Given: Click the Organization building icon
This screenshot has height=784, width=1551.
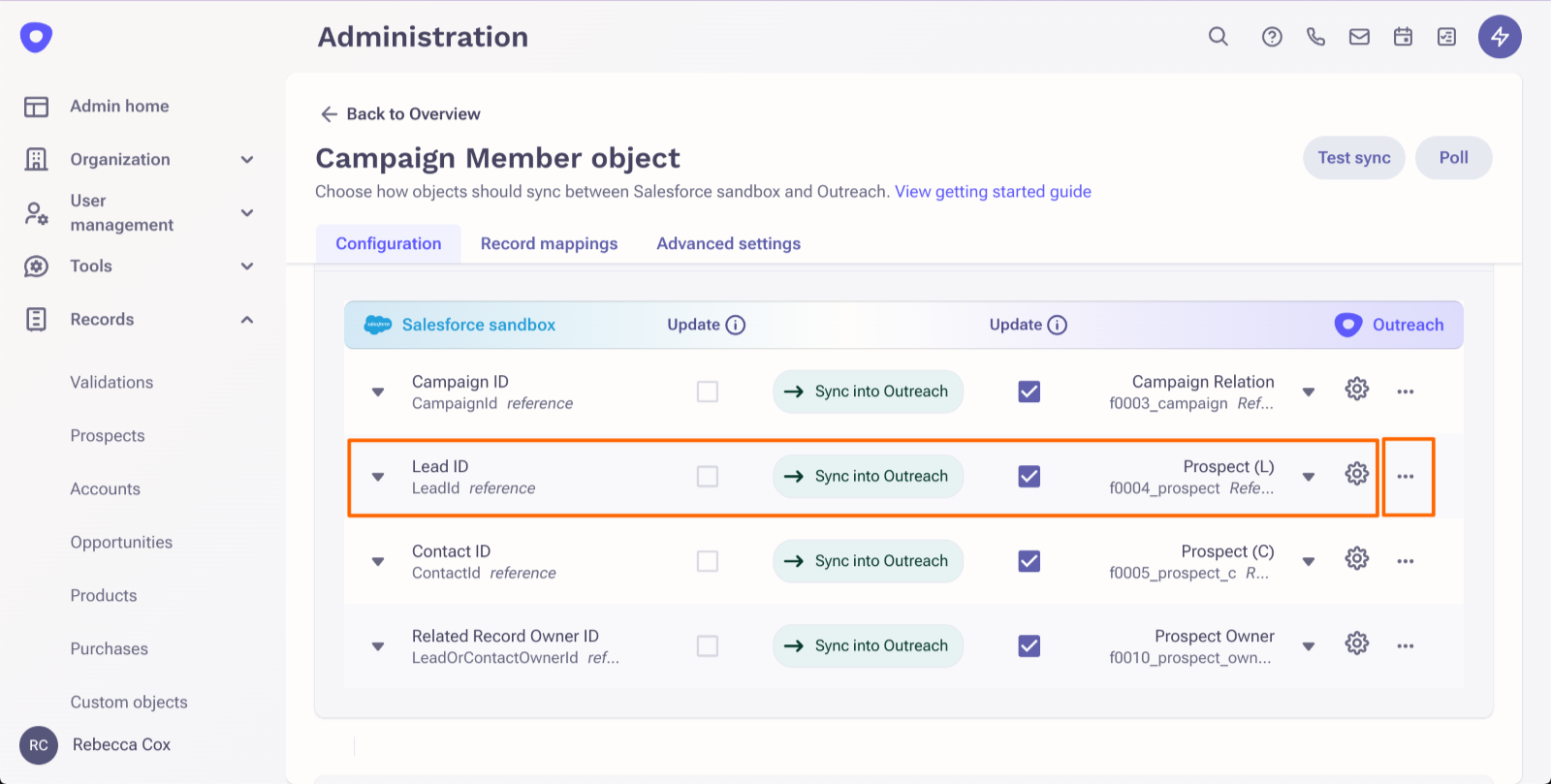Looking at the screenshot, I should pyautogui.click(x=36, y=160).
